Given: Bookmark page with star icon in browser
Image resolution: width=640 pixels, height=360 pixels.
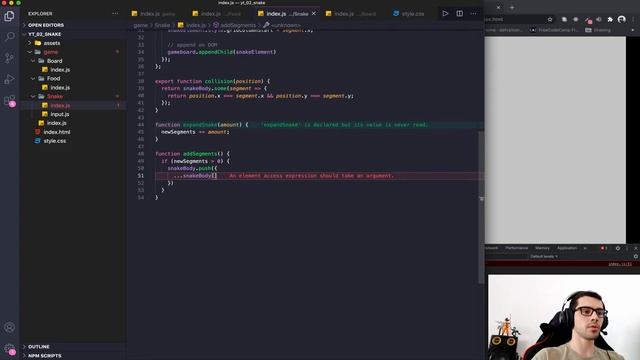Looking at the screenshot, I should click(550, 19).
